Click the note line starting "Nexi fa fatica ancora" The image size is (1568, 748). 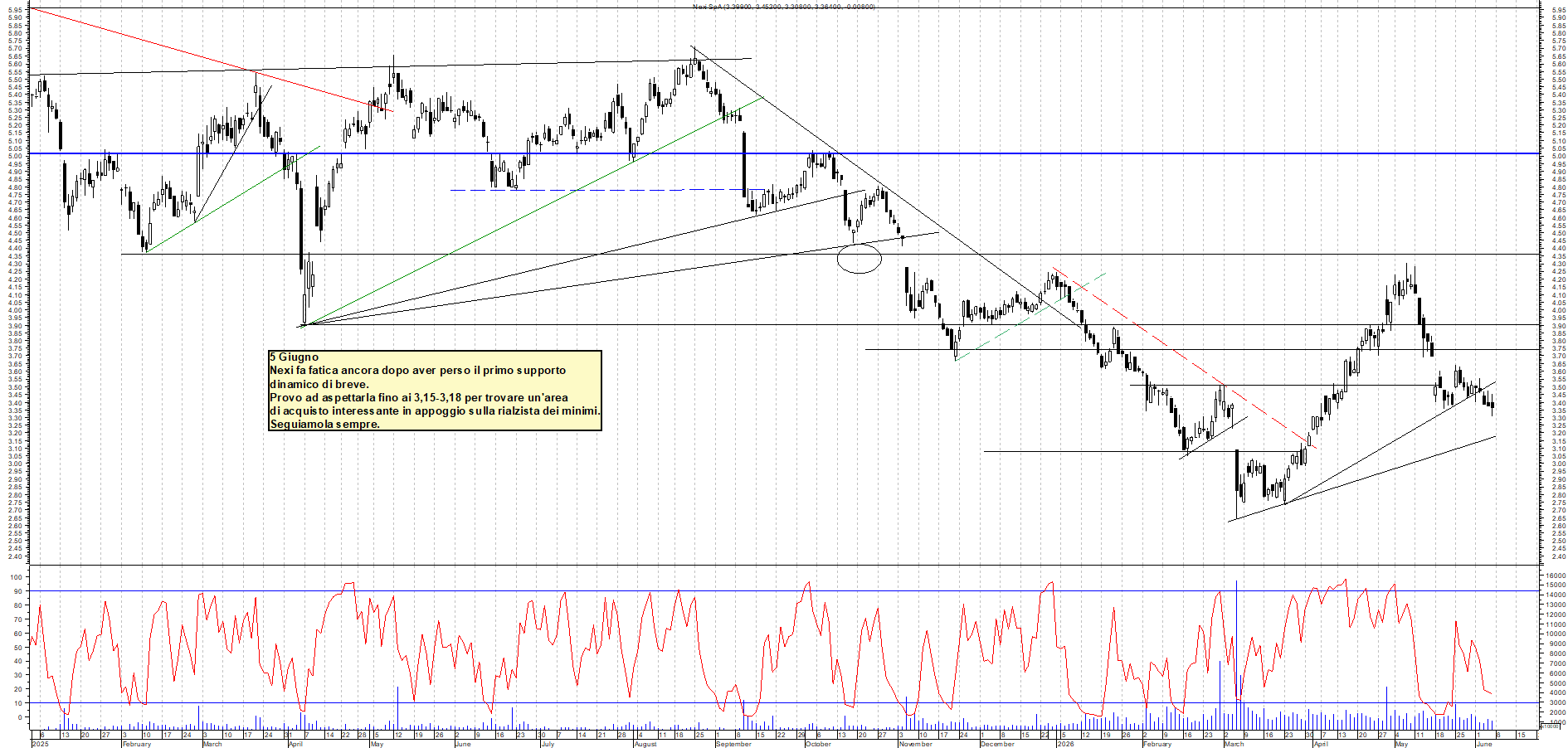point(417,371)
